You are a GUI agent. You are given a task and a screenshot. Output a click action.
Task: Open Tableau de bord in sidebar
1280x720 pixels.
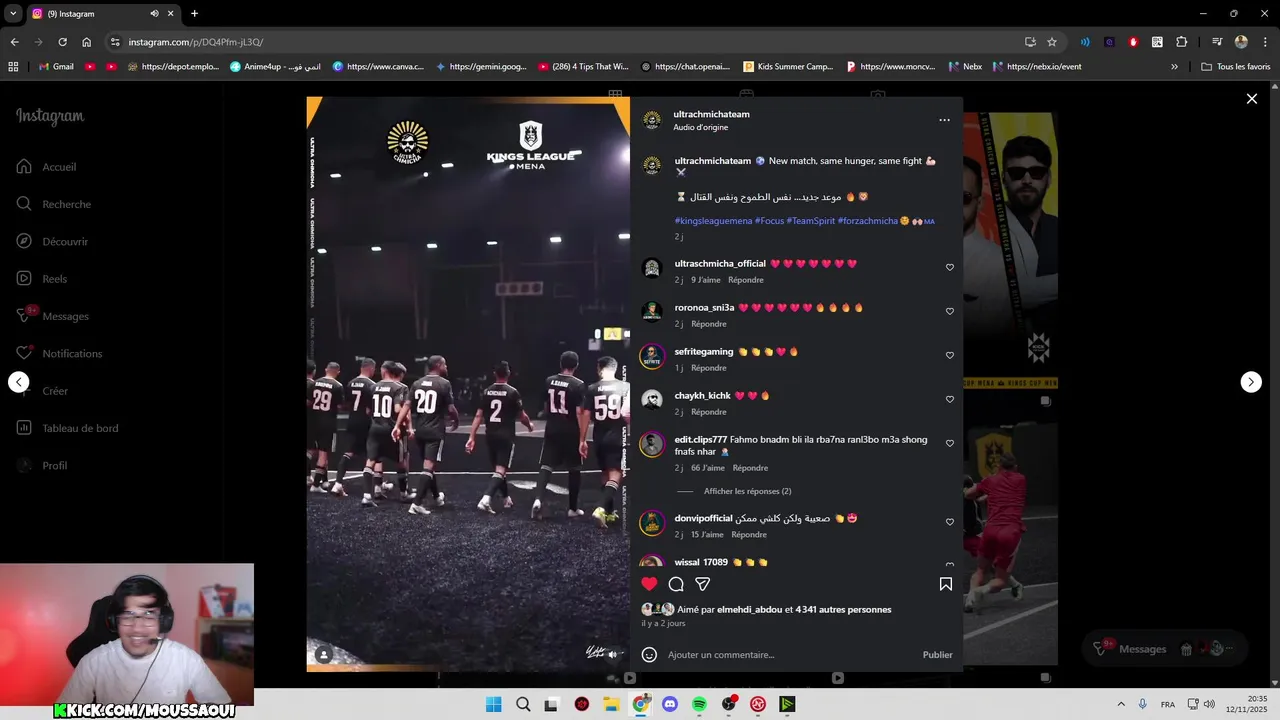[80, 428]
